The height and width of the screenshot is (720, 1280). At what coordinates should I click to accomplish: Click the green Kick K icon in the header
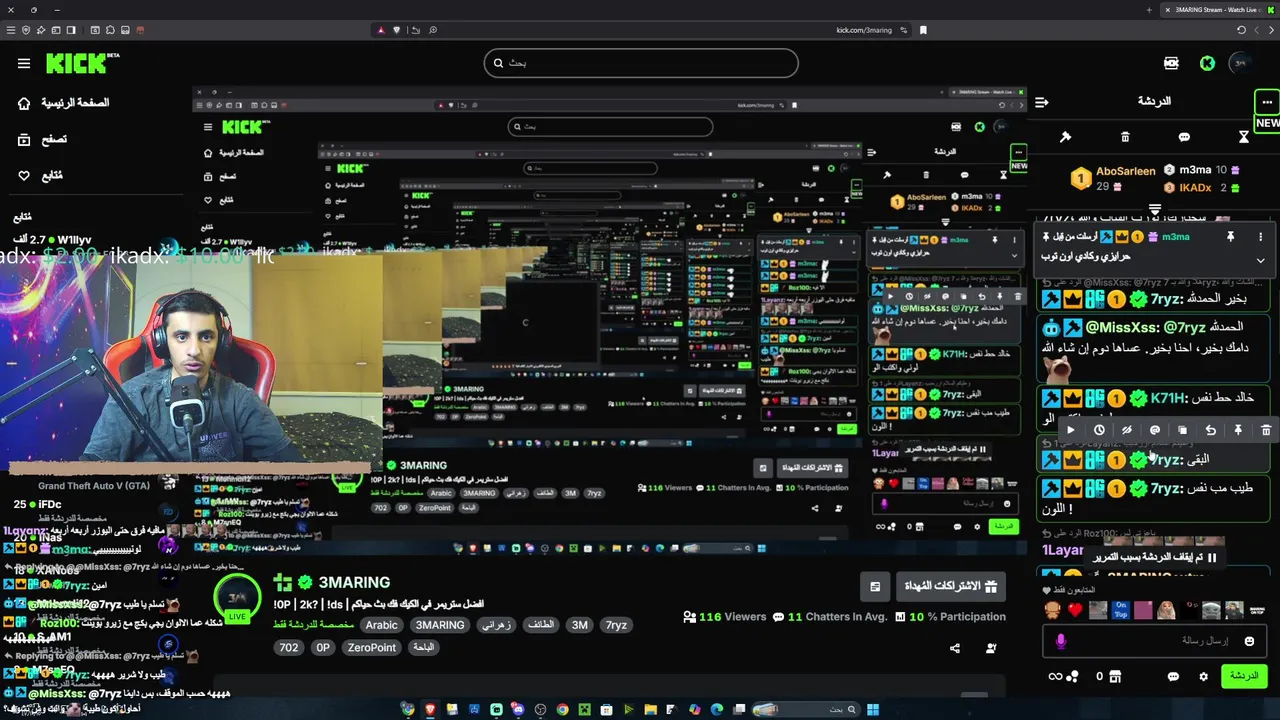pyautogui.click(x=1207, y=63)
